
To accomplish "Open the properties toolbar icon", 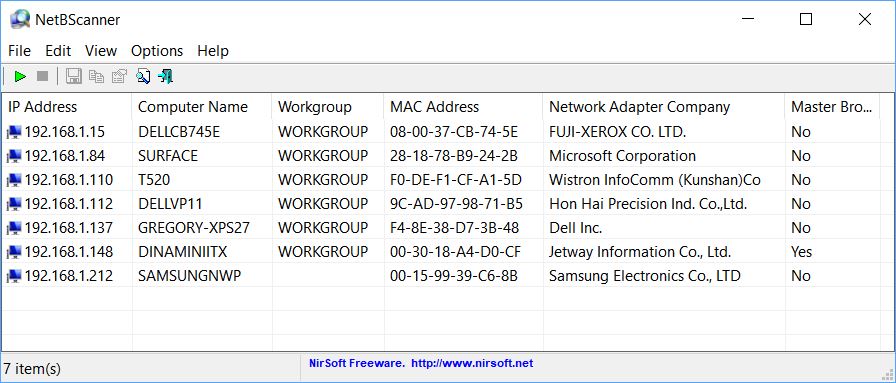I will (x=119, y=76).
